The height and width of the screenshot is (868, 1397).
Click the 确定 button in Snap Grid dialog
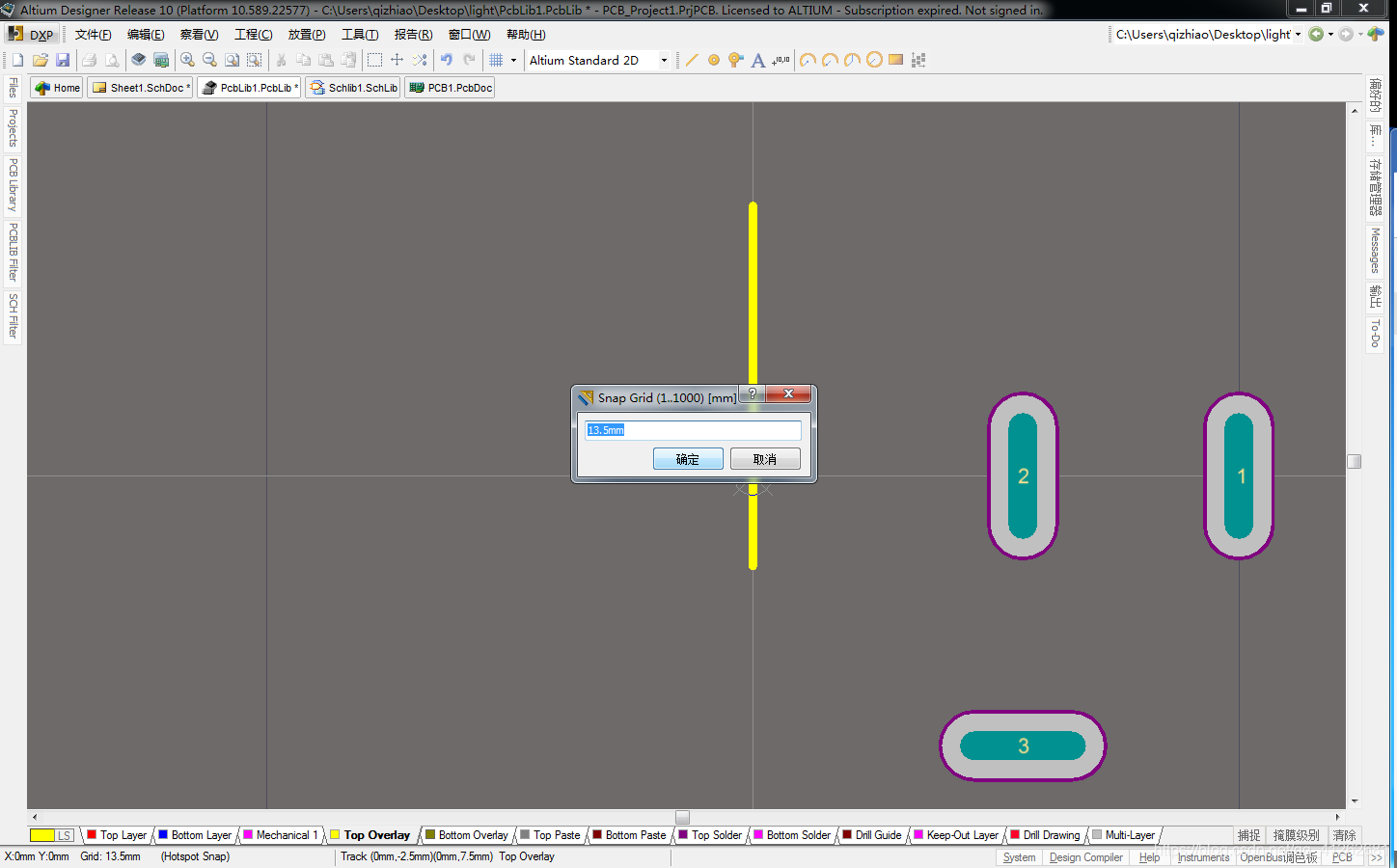pyautogui.click(x=688, y=459)
